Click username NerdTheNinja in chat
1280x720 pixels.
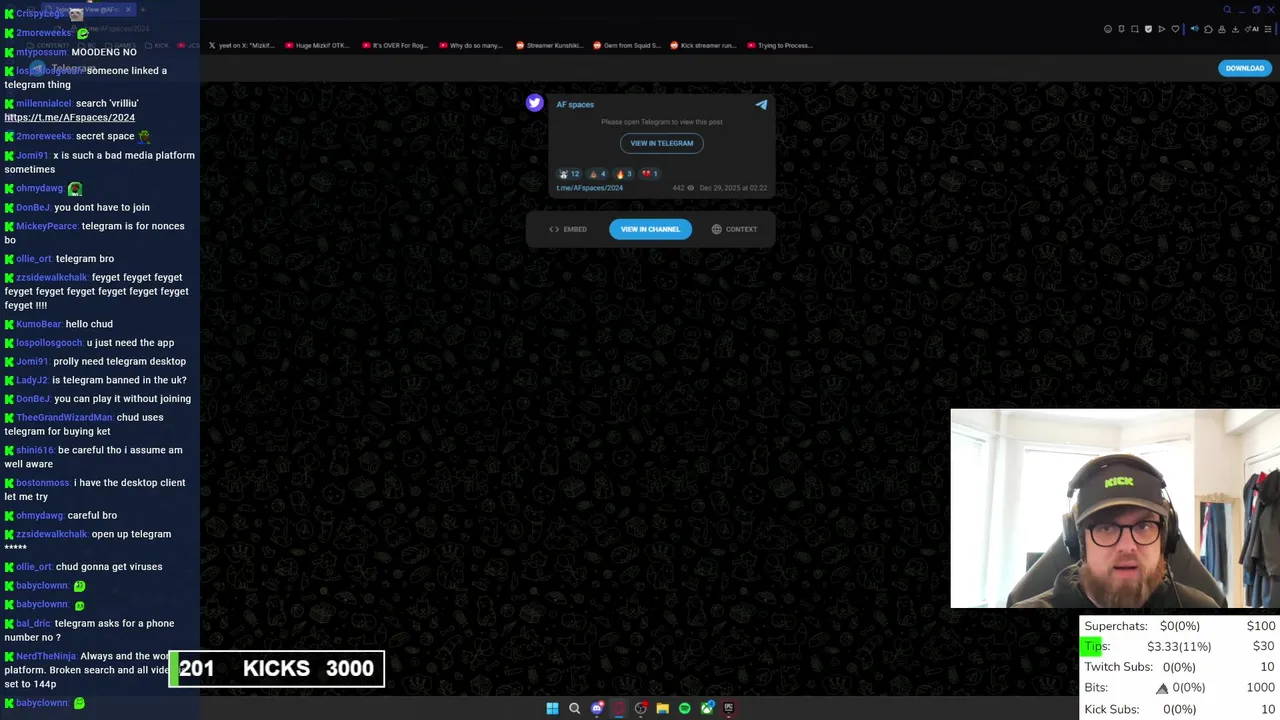tap(46, 656)
